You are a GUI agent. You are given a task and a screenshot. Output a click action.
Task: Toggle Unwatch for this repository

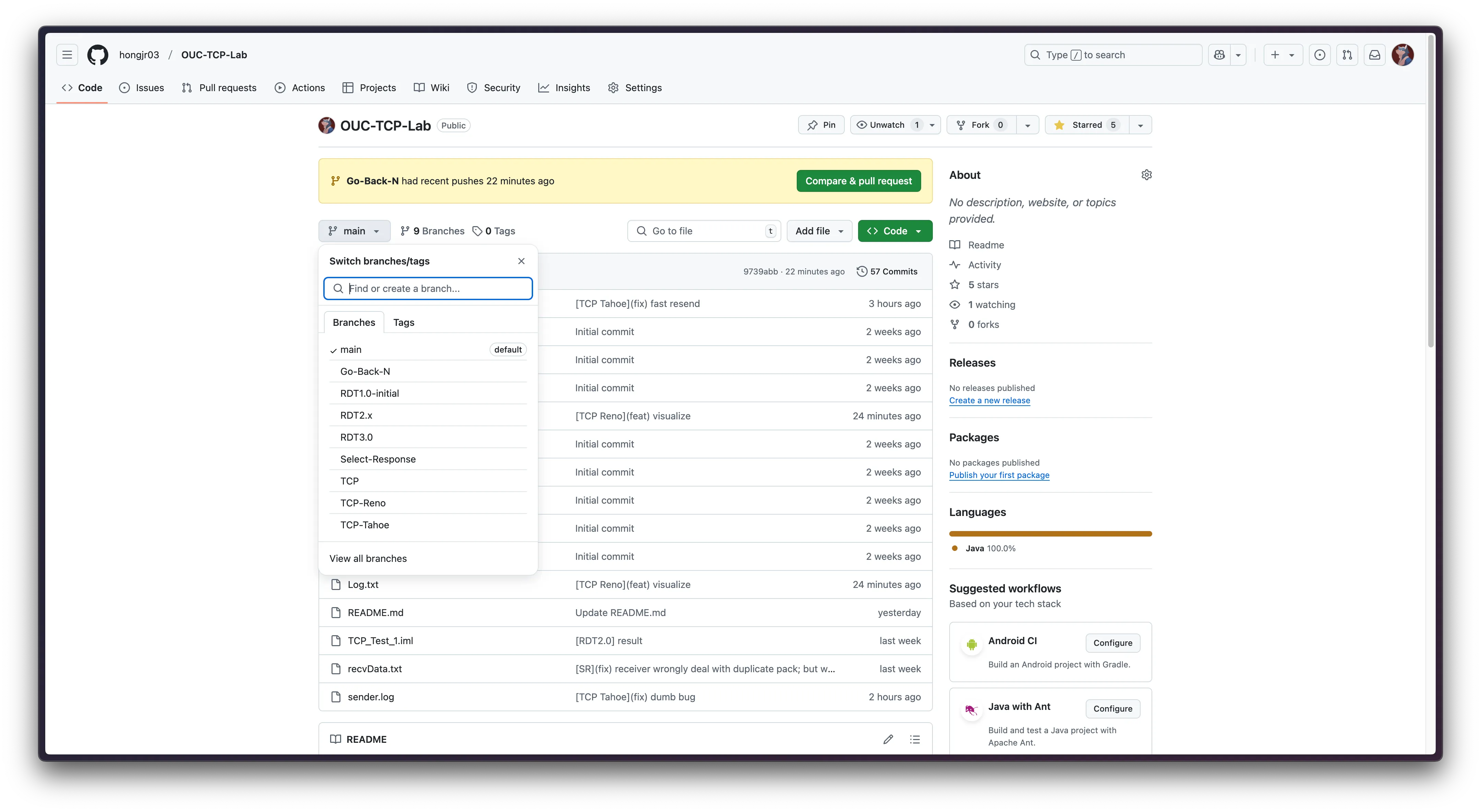pyautogui.click(x=886, y=125)
